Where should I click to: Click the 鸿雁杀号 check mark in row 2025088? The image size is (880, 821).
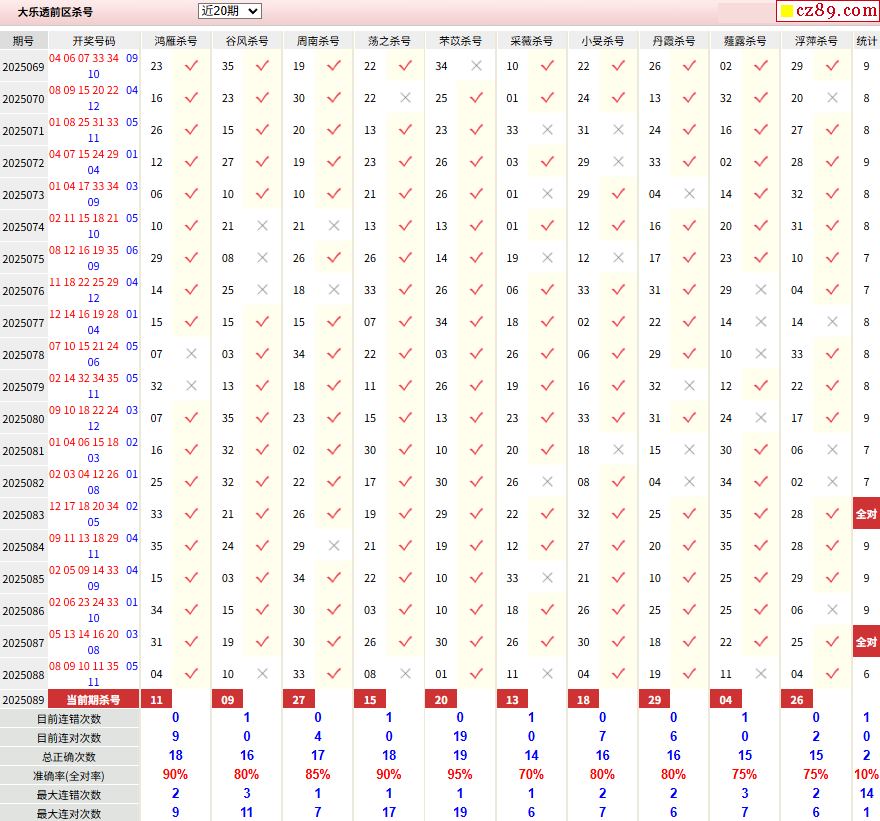point(191,673)
